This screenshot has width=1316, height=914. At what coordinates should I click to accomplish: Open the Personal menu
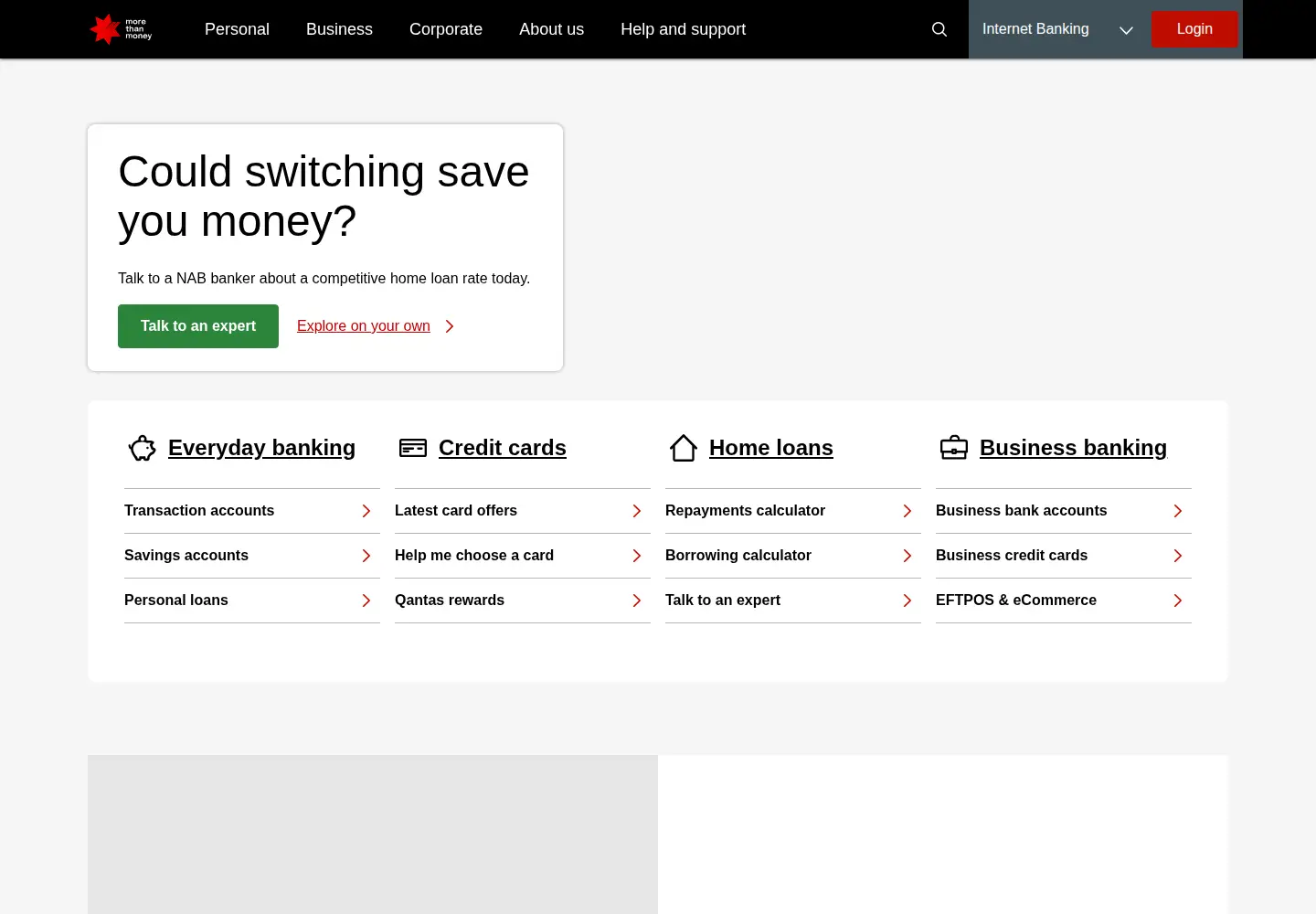coord(237,29)
